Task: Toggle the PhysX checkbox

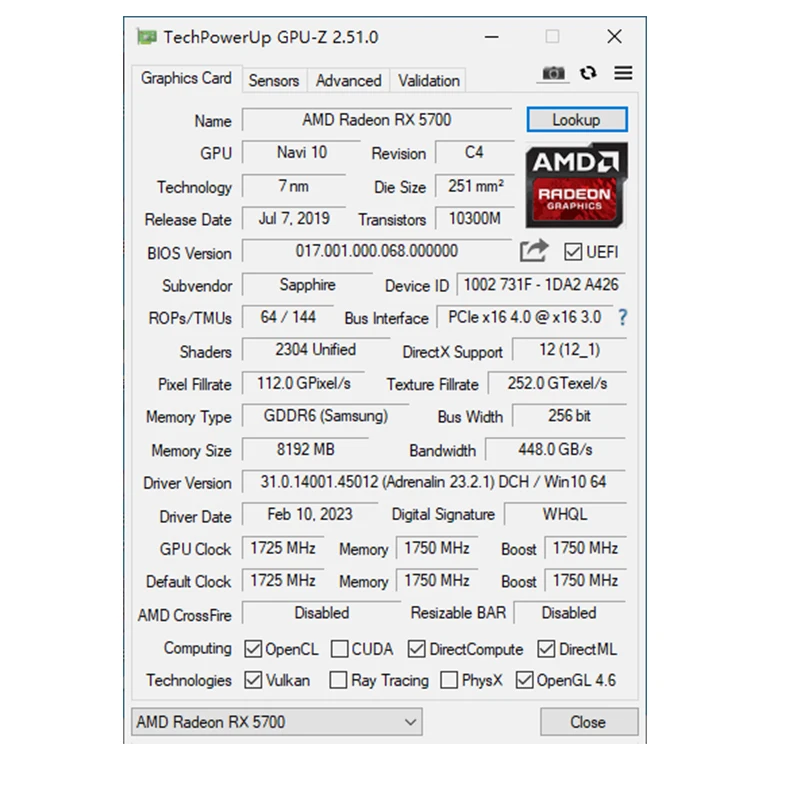Action: pos(449,680)
